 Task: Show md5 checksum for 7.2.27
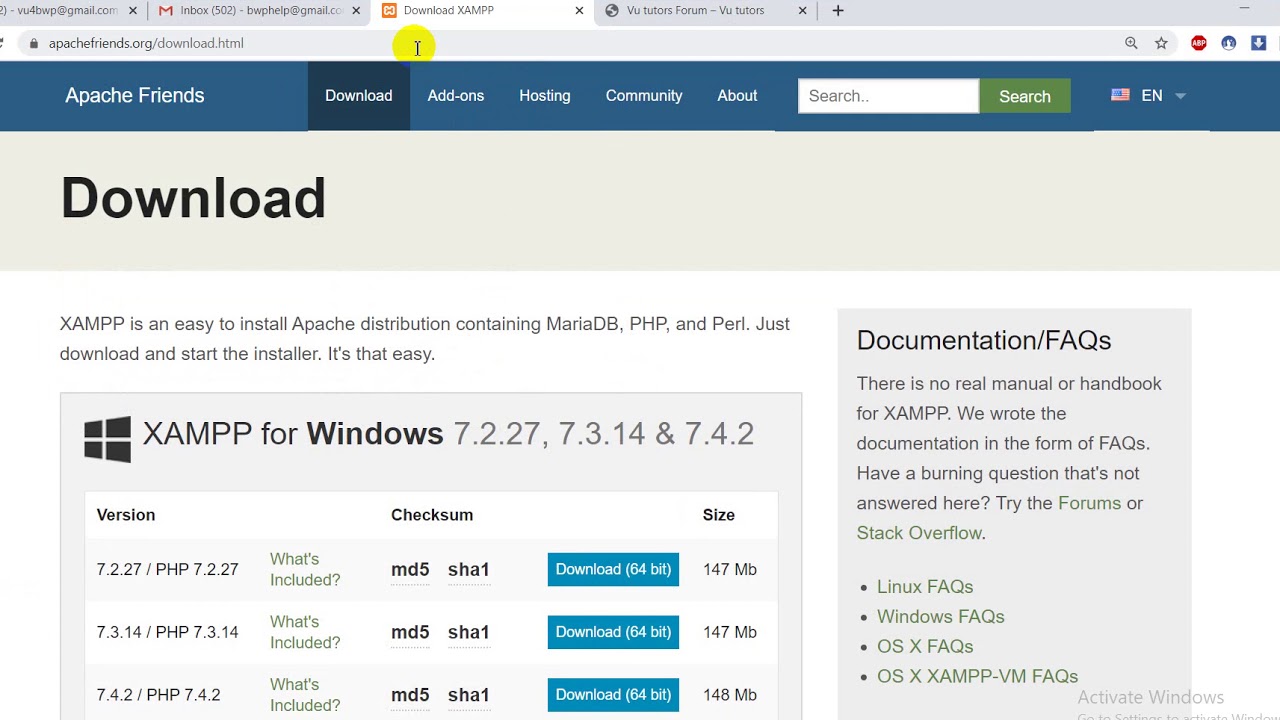pos(410,570)
